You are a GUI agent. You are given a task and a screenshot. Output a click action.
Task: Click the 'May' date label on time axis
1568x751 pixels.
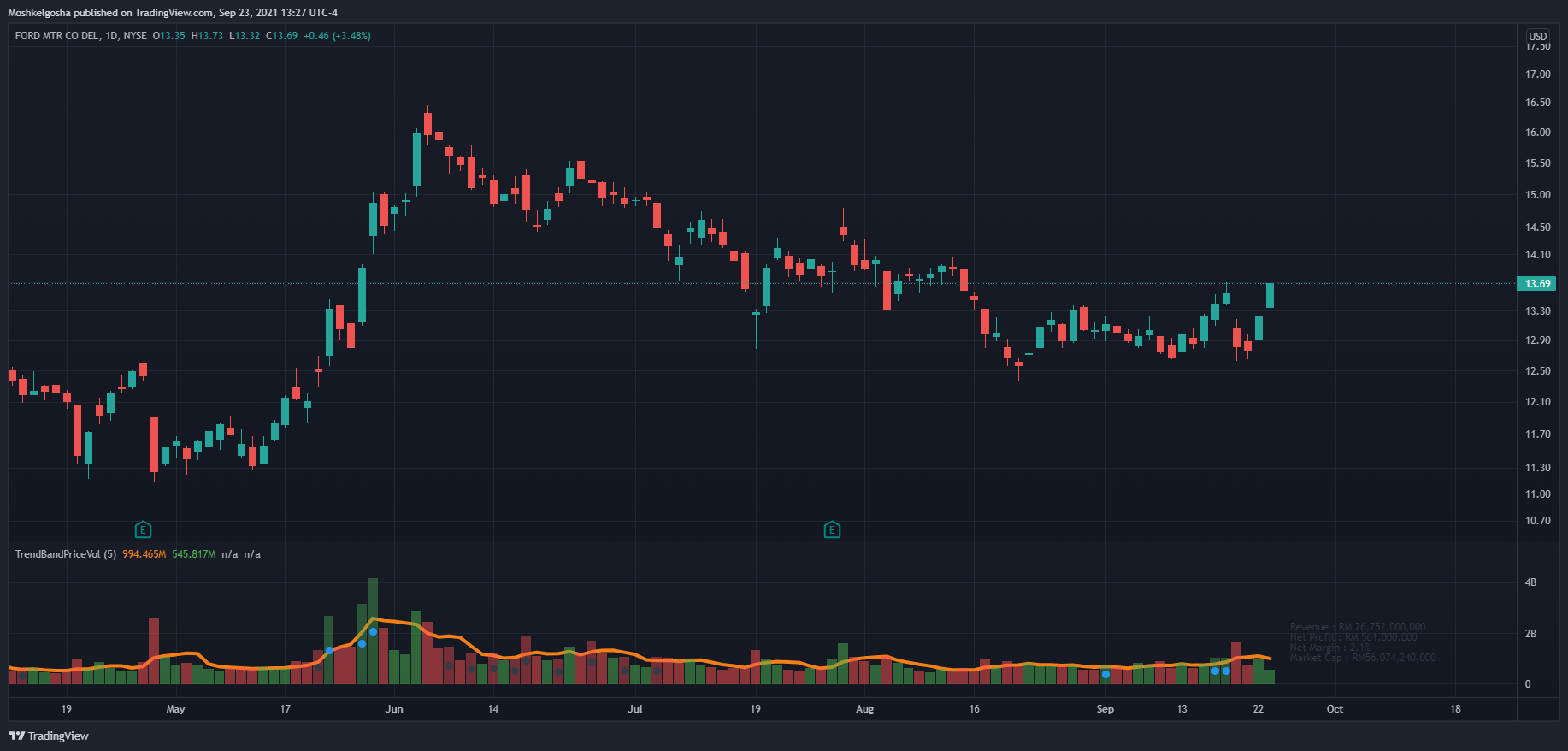point(175,709)
